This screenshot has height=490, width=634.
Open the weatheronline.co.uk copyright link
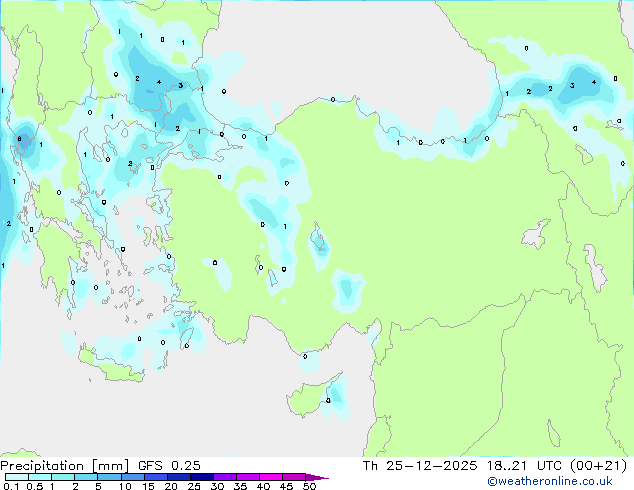[550, 481]
